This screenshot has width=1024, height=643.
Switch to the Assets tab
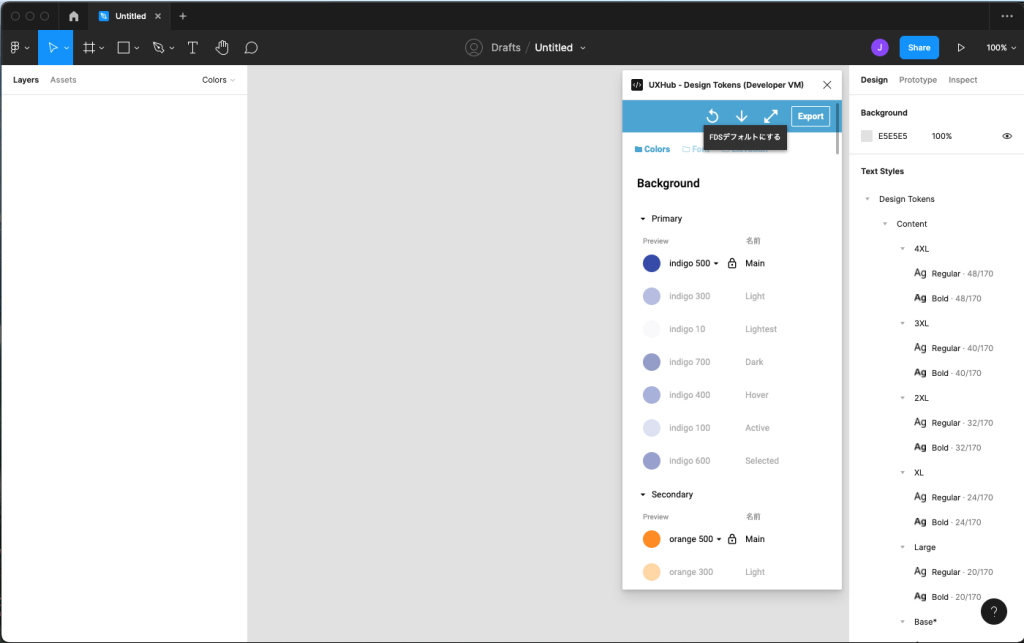pyautogui.click(x=63, y=80)
